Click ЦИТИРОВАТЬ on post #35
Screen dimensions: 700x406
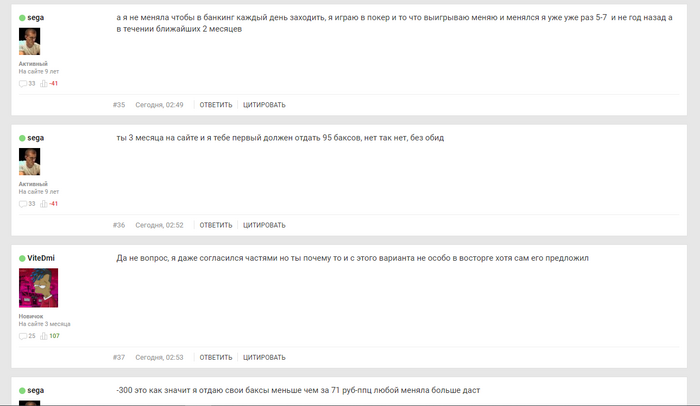tap(264, 105)
